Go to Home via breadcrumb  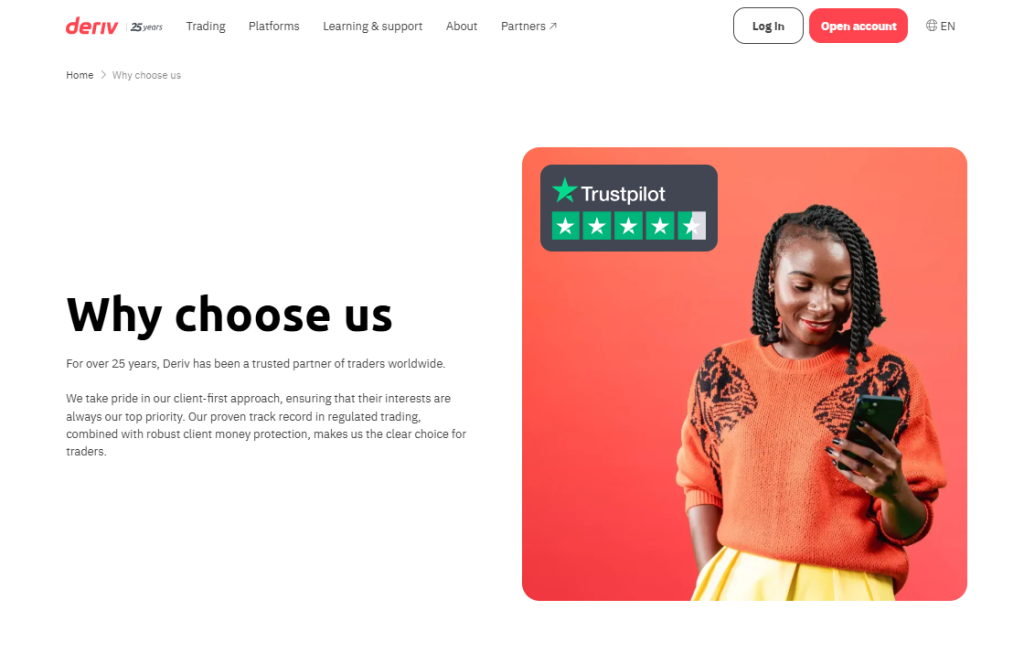pos(80,75)
